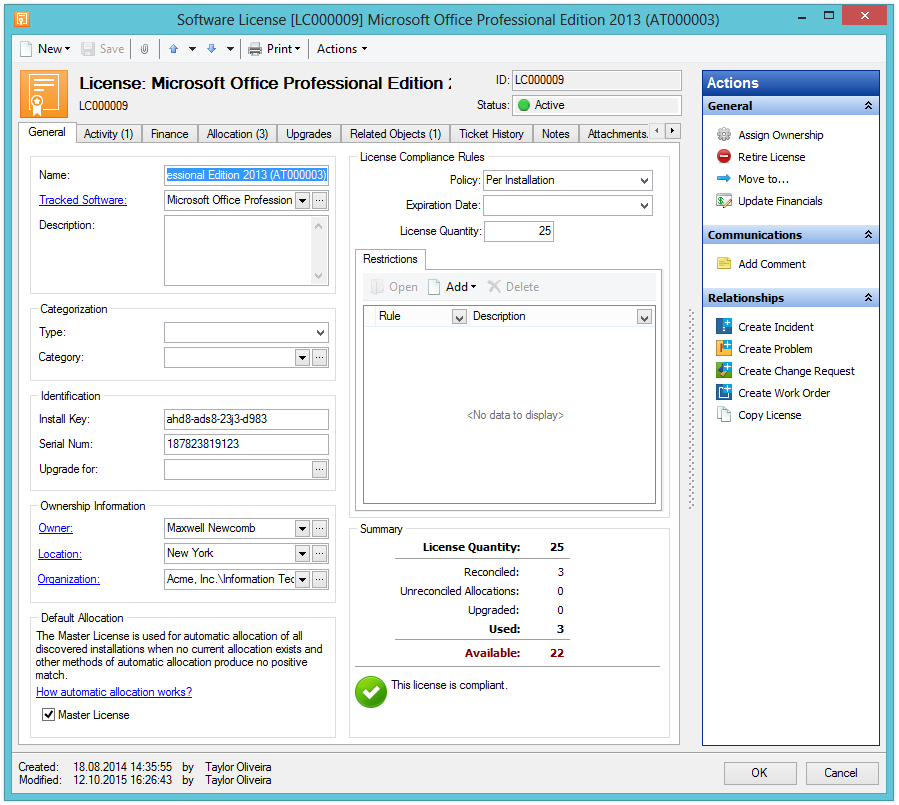Click the Open button in Restrictions toolbar
This screenshot has height=805, width=899.
point(394,287)
